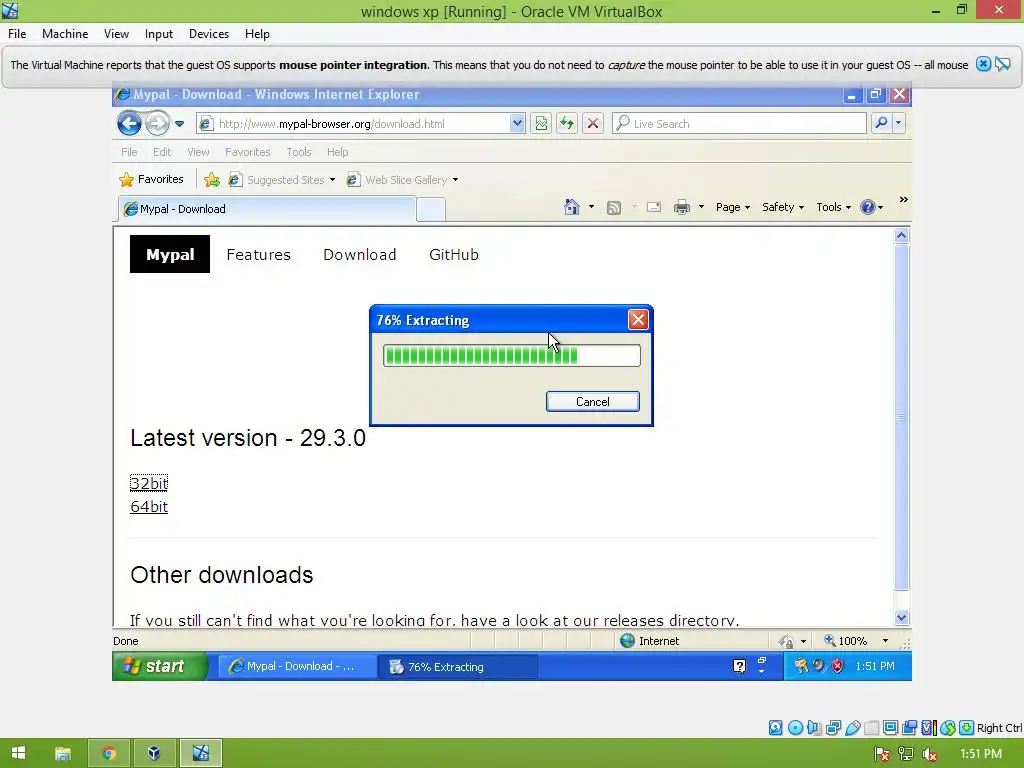The height and width of the screenshot is (768, 1024).
Task: Click the compatibility view icon in address bar
Action: [541, 123]
